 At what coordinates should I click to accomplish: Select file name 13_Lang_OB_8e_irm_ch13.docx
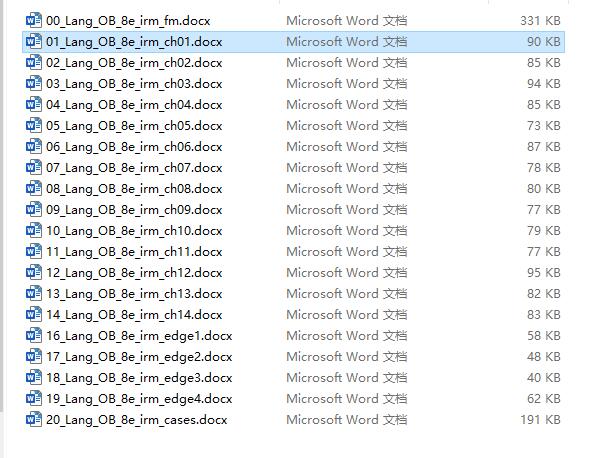(x=134, y=294)
